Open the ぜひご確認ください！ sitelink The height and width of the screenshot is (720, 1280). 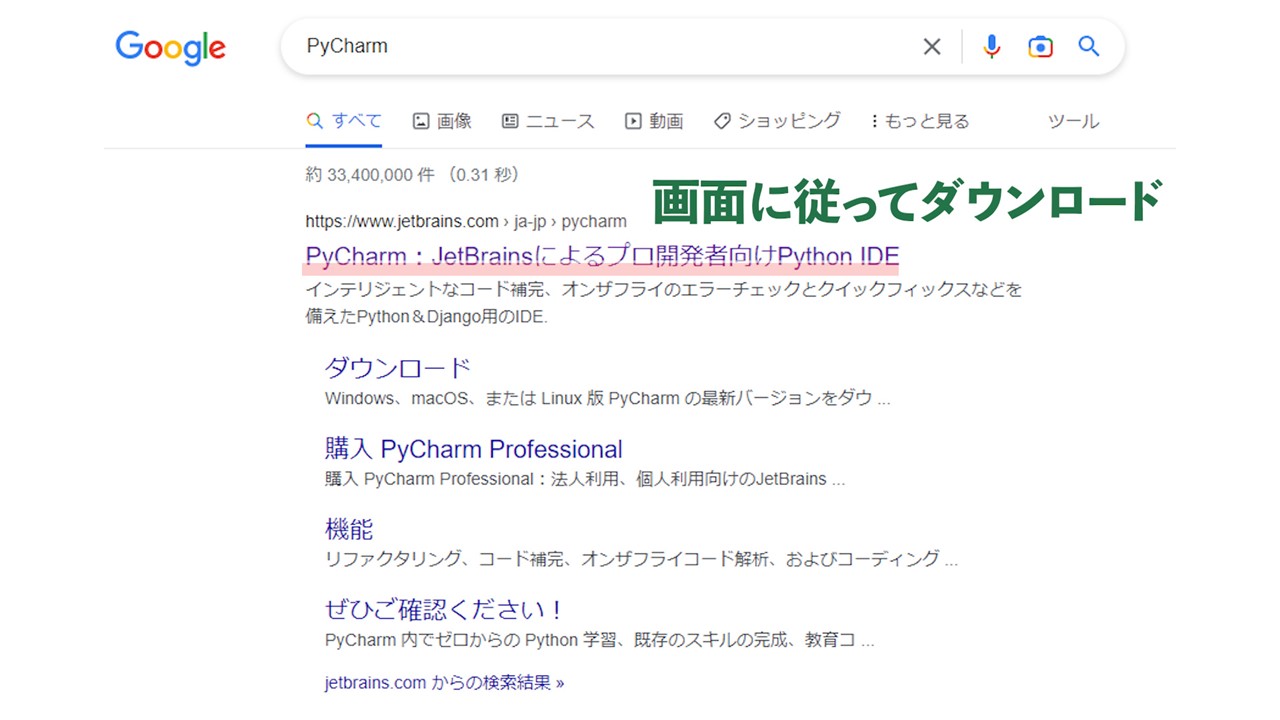[x=444, y=609]
